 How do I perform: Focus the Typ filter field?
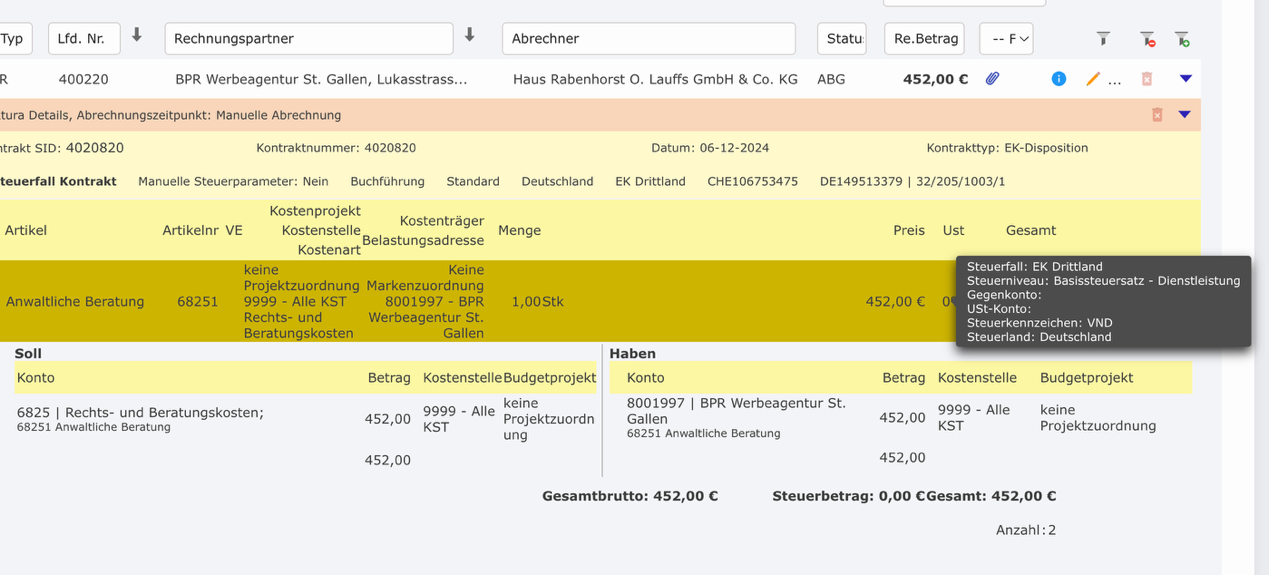14,39
